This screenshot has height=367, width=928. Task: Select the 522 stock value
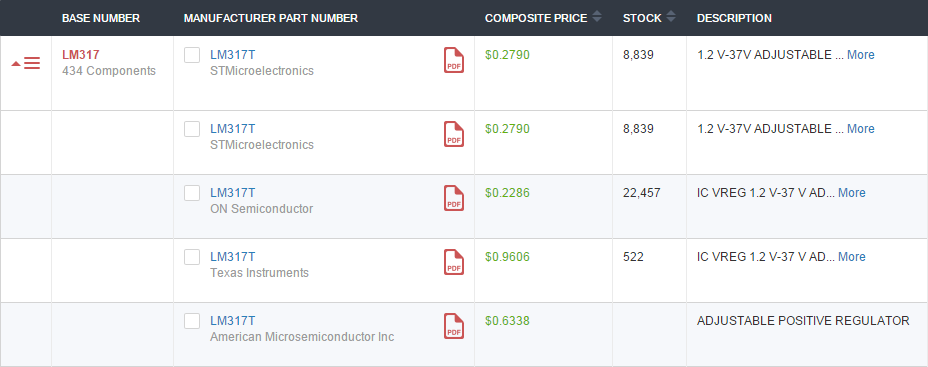click(x=633, y=257)
